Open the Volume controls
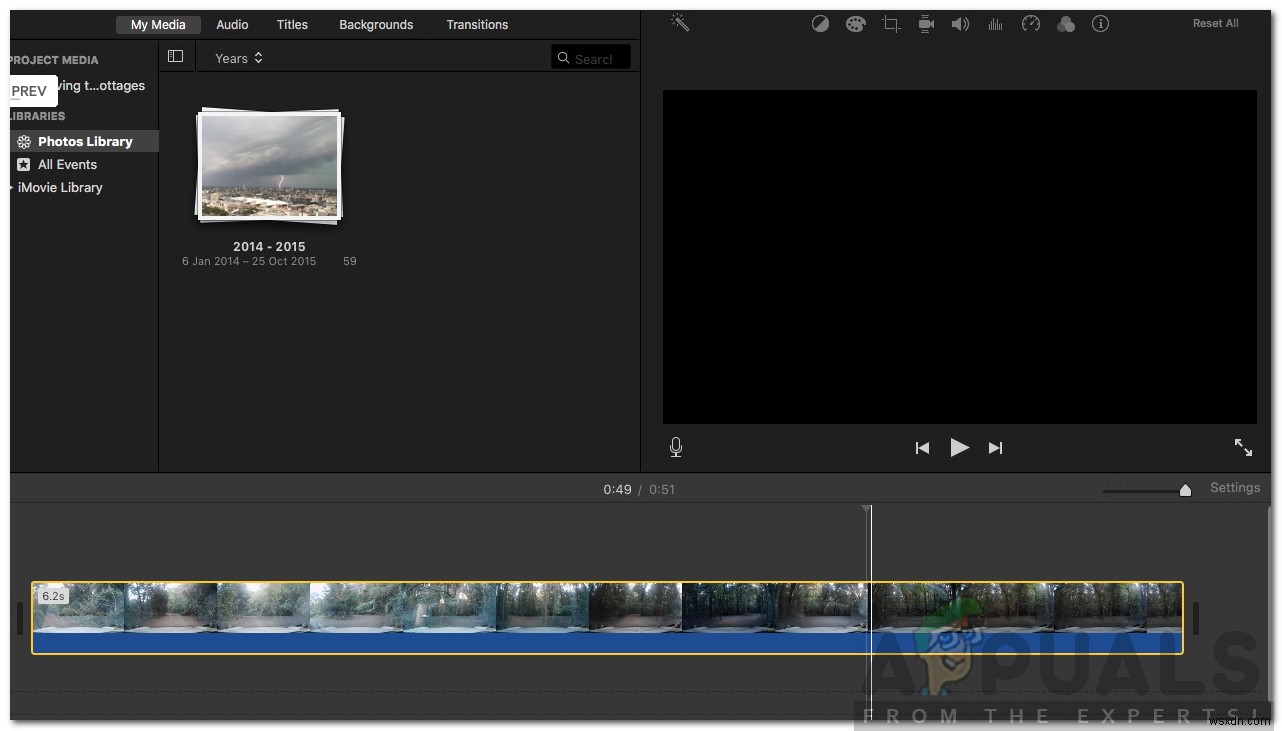1282x731 pixels. pos(961,23)
